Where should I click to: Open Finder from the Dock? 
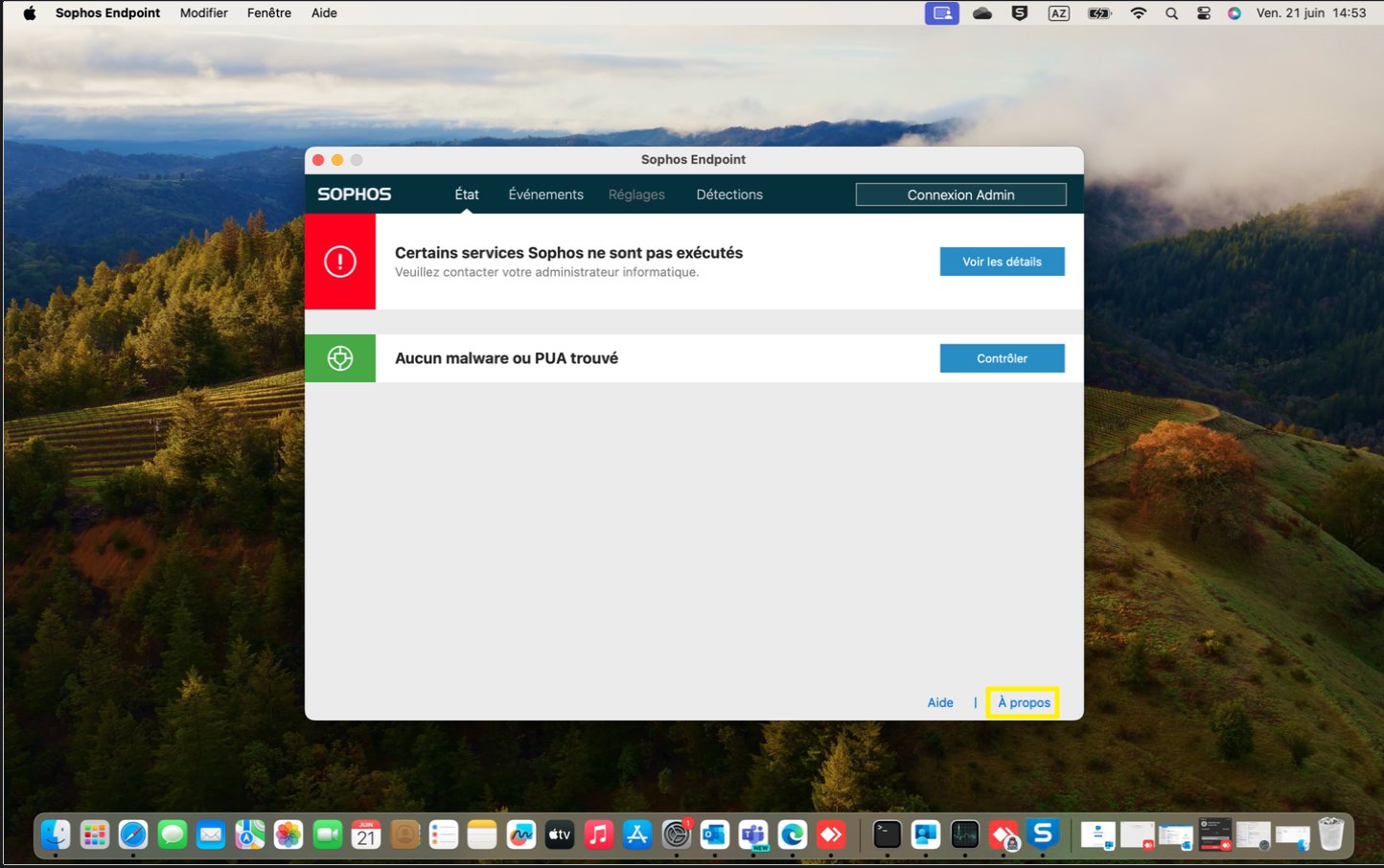56,834
